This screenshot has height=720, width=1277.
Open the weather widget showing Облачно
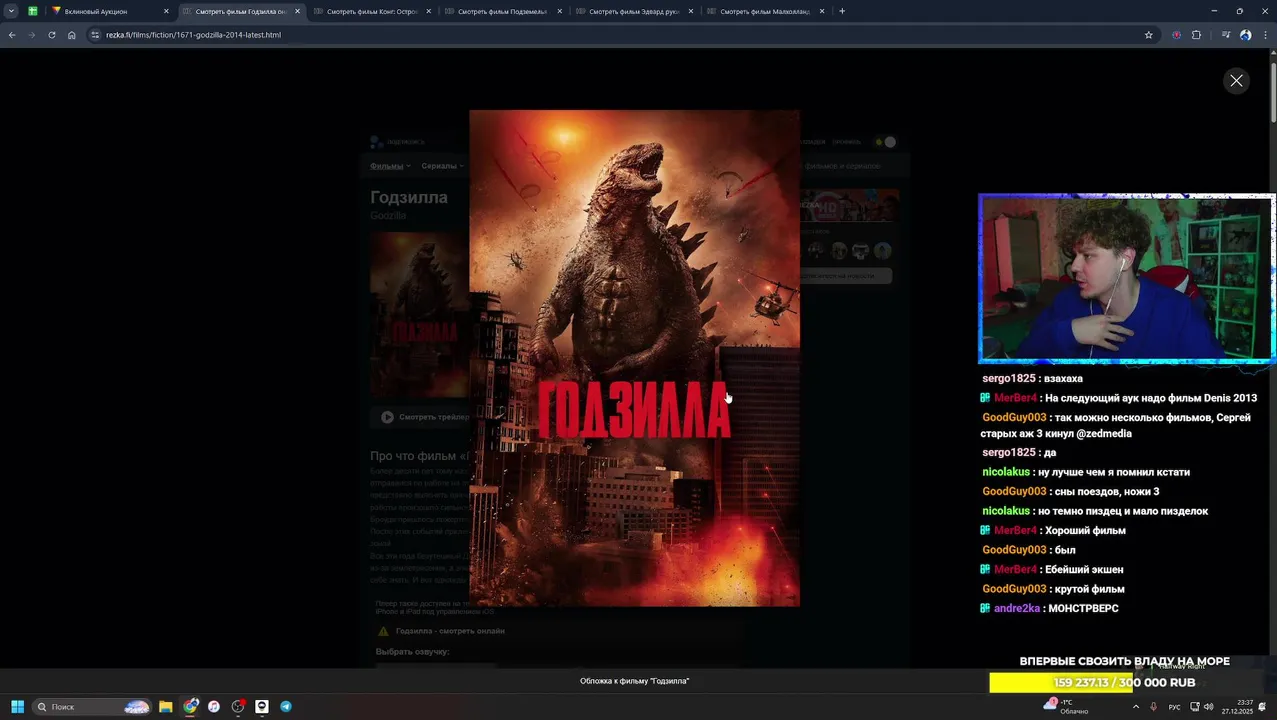[x=1066, y=707]
